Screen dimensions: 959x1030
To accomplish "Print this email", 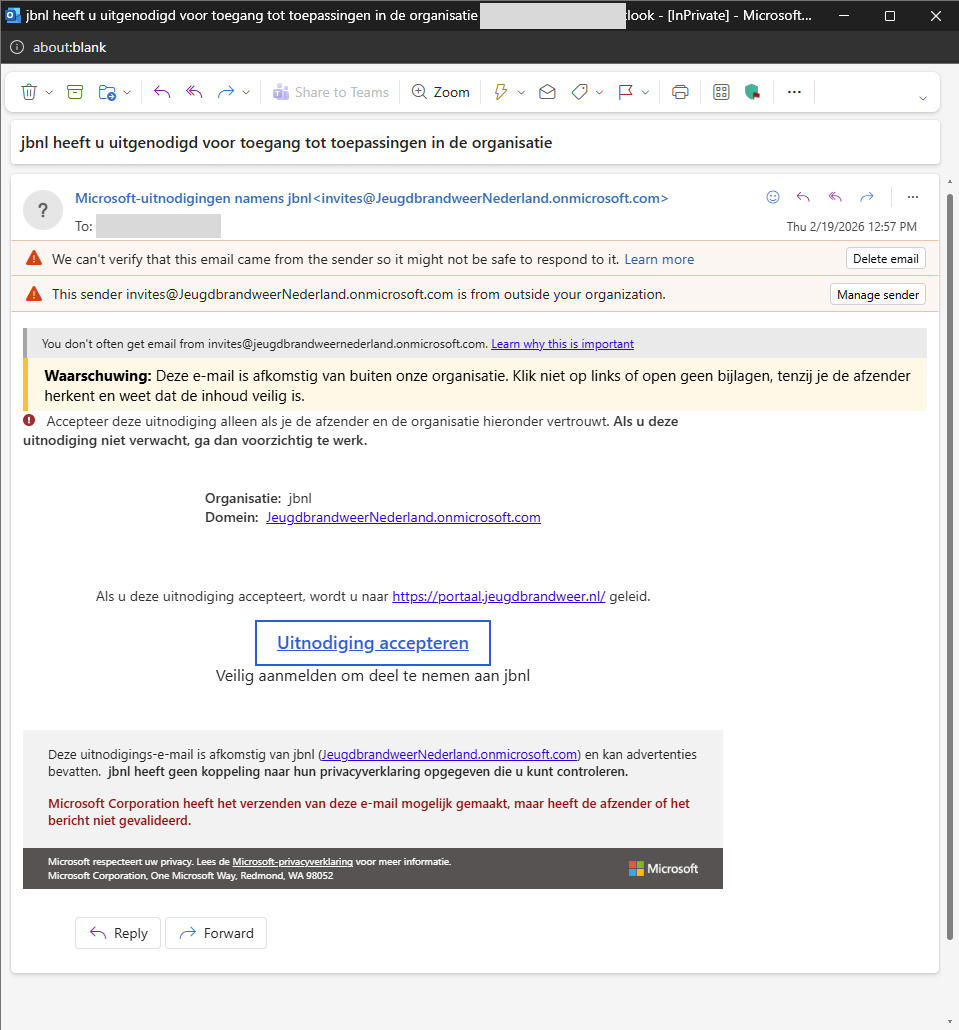I will pyautogui.click(x=680, y=92).
